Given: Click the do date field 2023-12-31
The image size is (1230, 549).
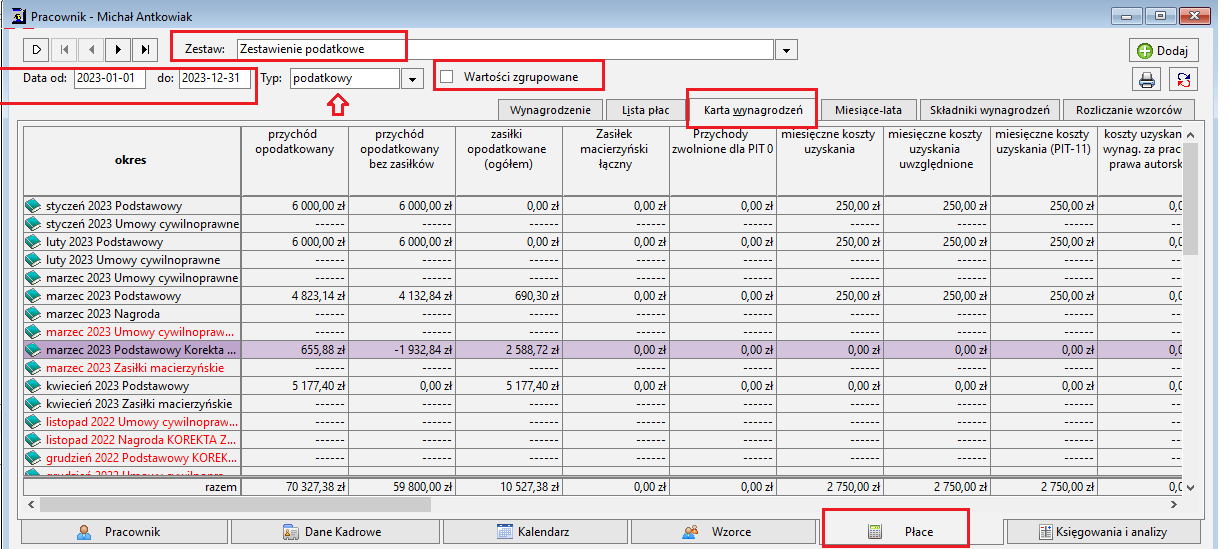Looking at the screenshot, I should pos(215,77).
